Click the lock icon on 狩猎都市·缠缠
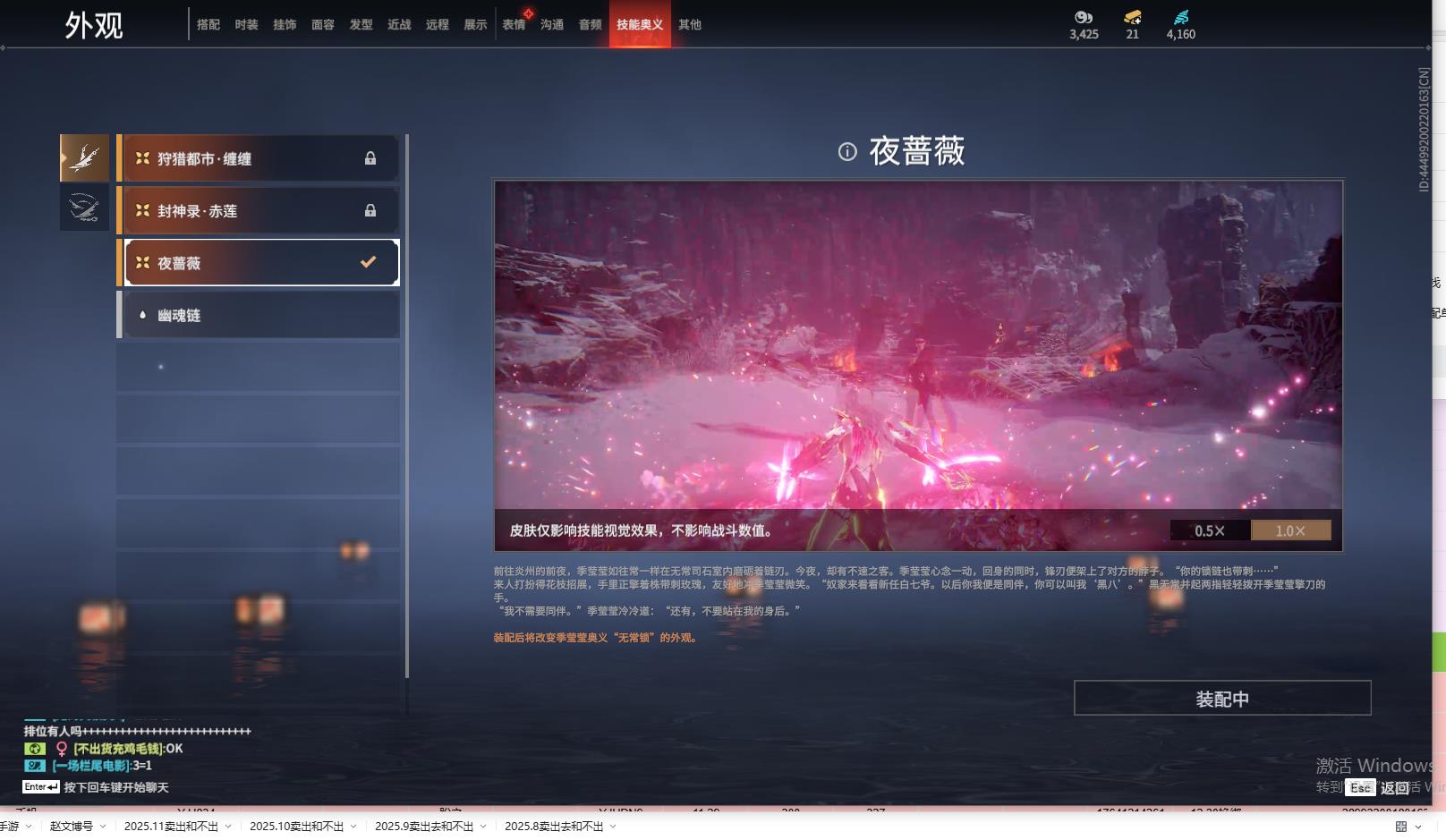 point(370,158)
